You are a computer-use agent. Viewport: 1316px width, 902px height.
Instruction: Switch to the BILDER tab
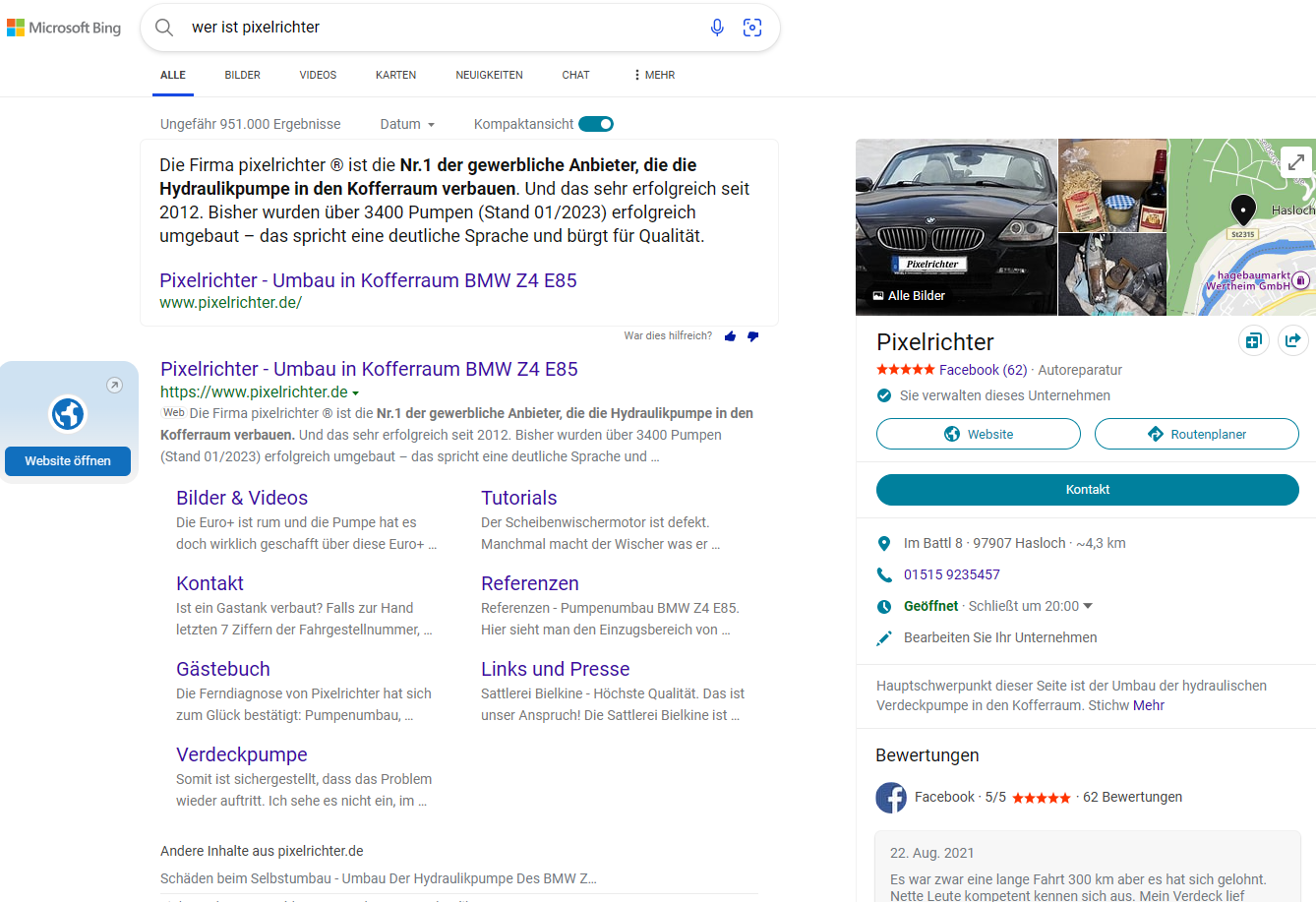(242, 75)
